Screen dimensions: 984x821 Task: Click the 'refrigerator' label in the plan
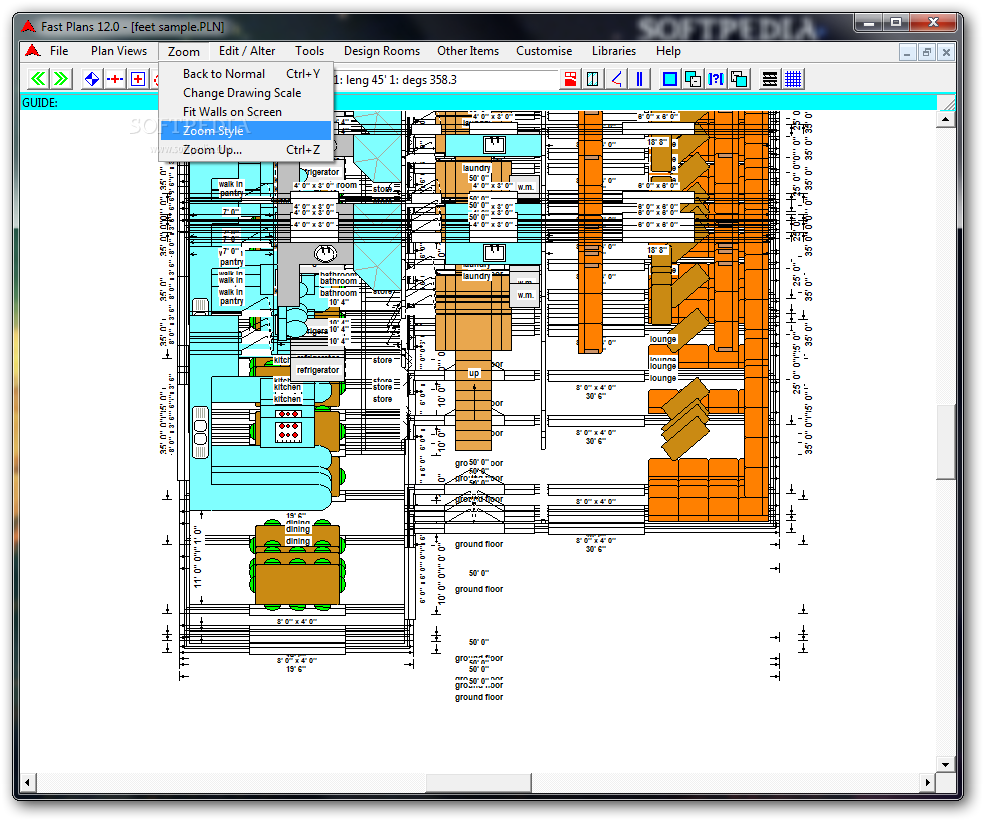coord(318,370)
